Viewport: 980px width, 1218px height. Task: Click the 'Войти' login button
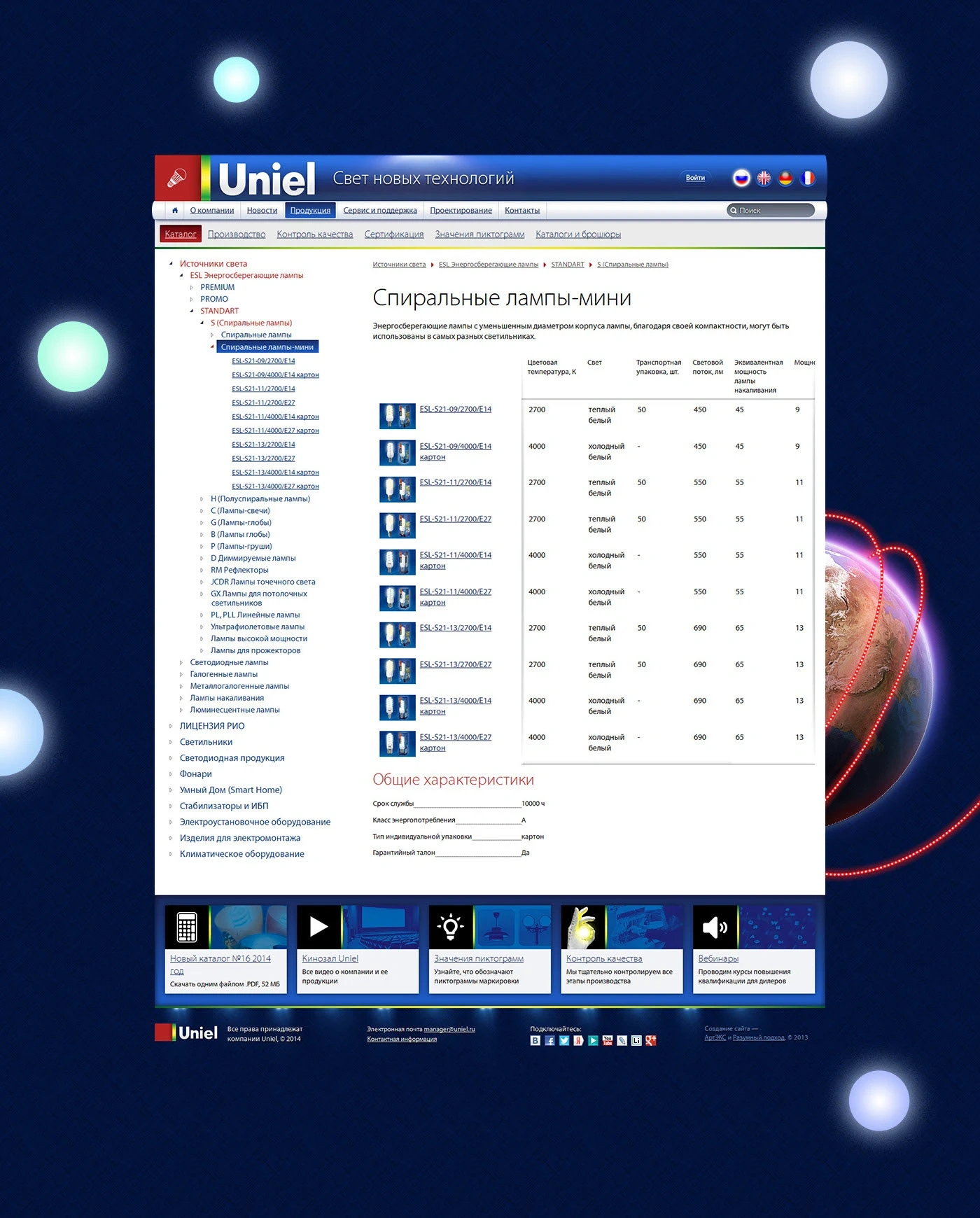(x=695, y=178)
